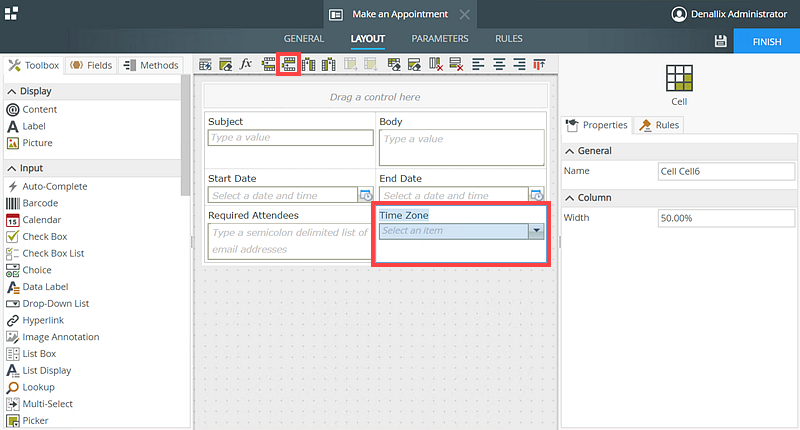Select the Check Box control in Toolbox
The width and height of the screenshot is (800, 430).
(44, 237)
